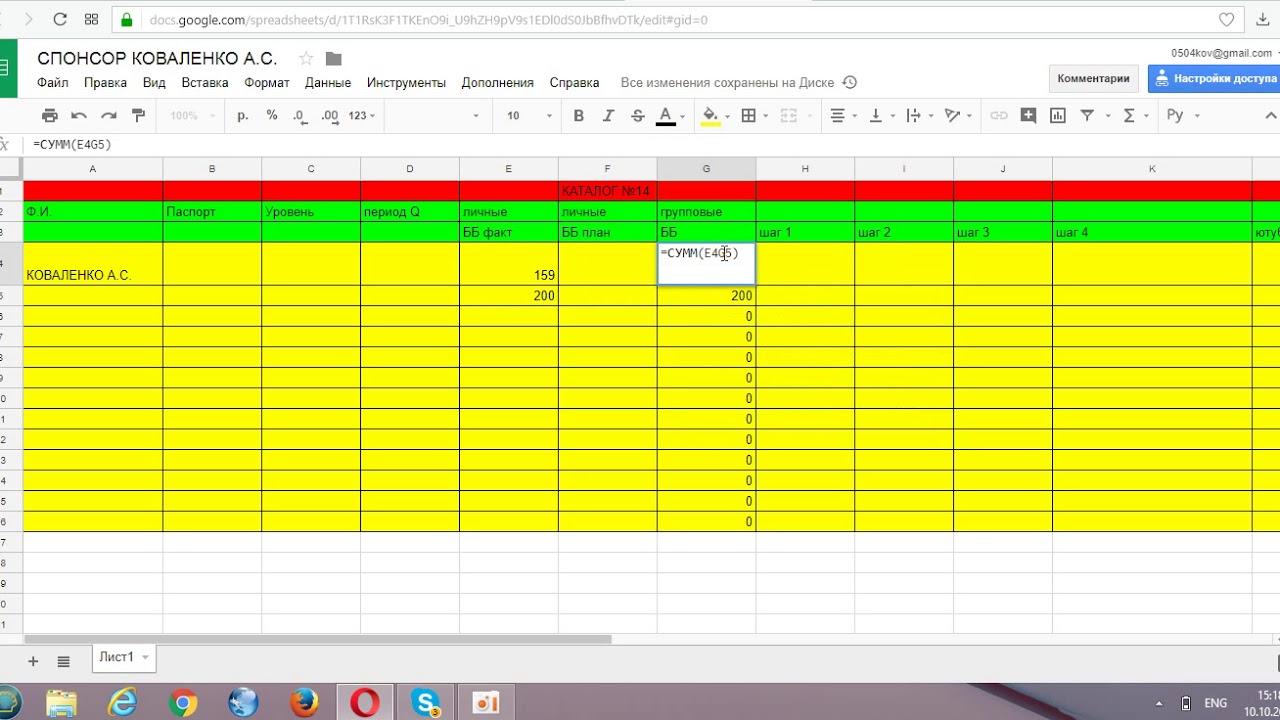Select column G header
The height and width of the screenshot is (720, 1280).
pos(706,169)
